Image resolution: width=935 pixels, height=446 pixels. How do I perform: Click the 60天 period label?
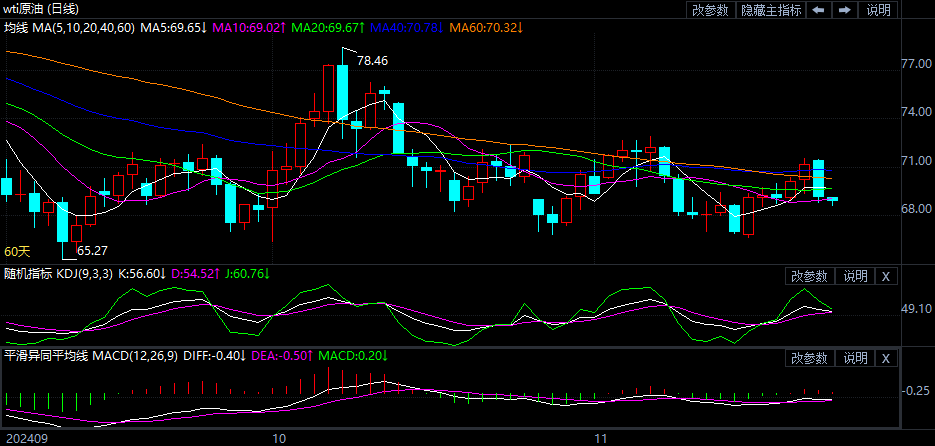(x=17, y=252)
